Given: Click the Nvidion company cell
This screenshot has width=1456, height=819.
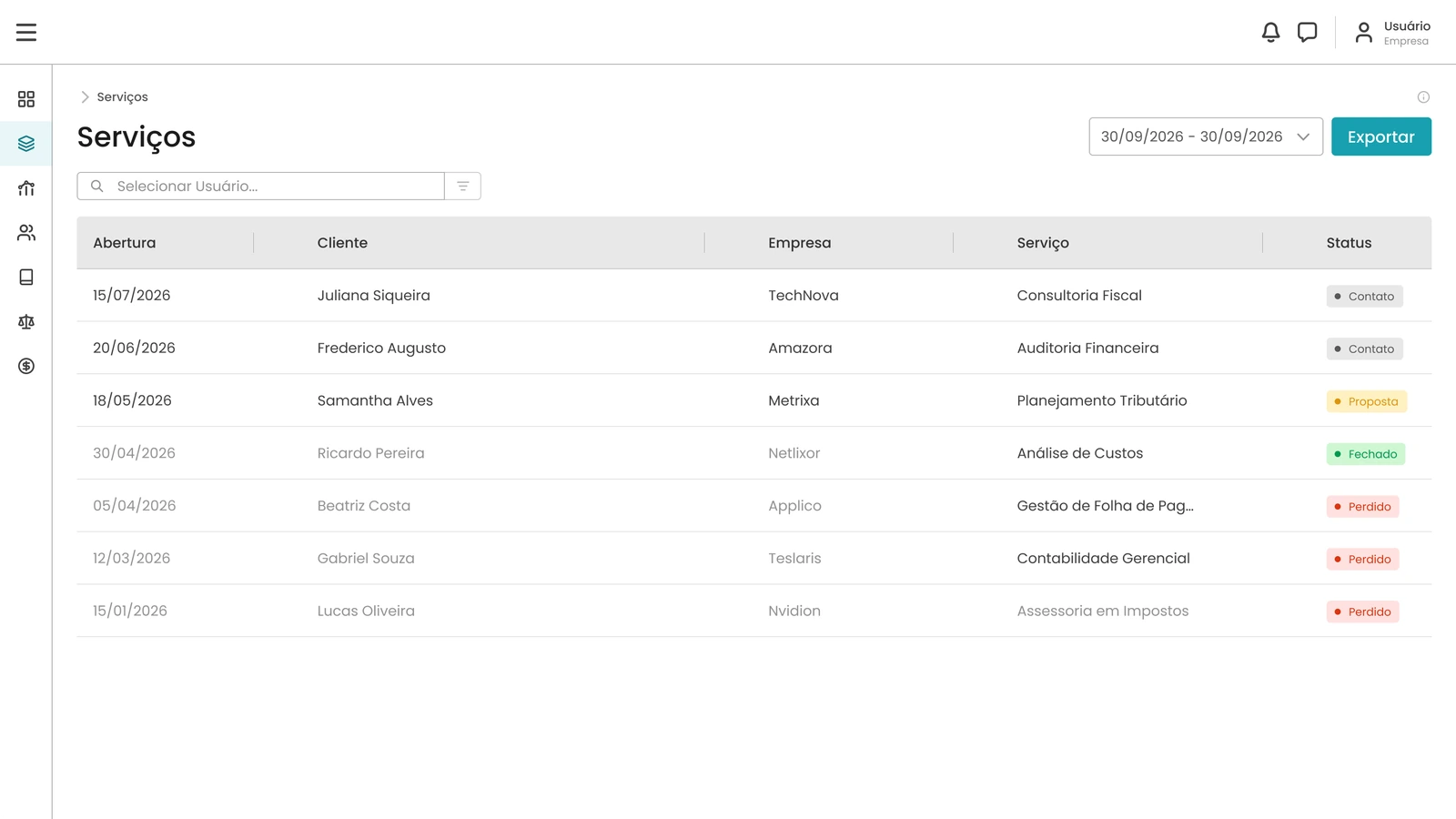Looking at the screenshot, I should point(794,611).
